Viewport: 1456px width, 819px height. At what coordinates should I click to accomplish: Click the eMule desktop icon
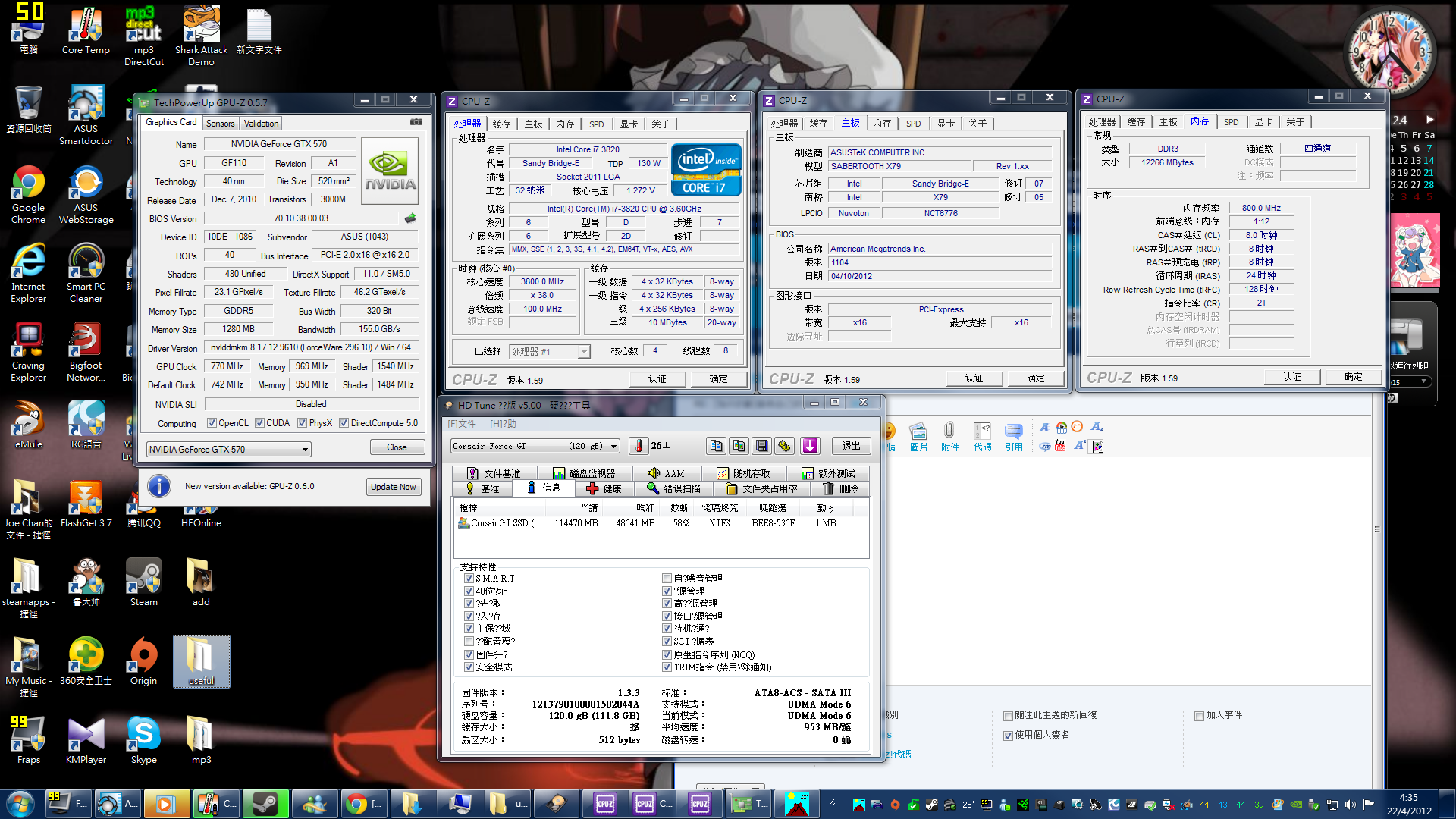28,425
